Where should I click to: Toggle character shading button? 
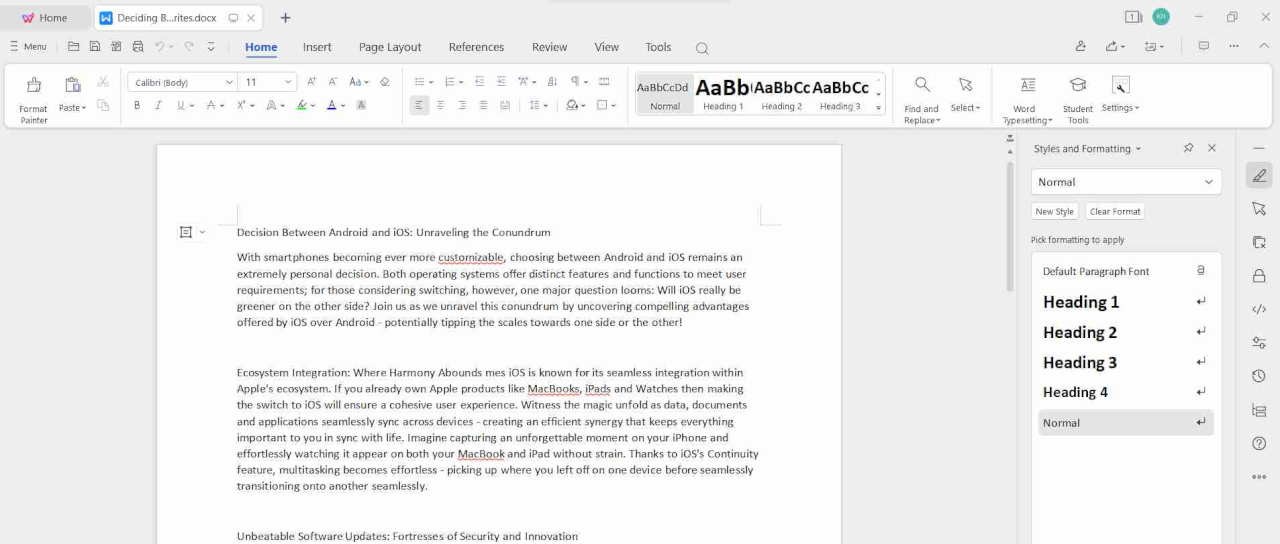tap(361, 105)
